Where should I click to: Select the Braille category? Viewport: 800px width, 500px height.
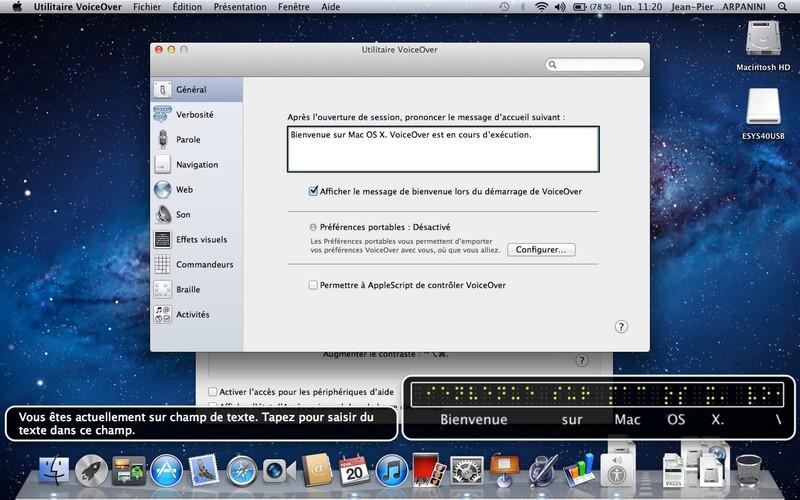click(x=196, y=289)
